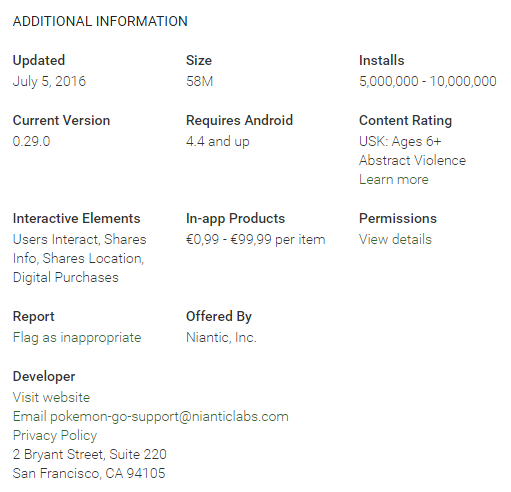Screen dimensions: 511x492
Task: Click the Developer section heading
Action: point(44,376)
